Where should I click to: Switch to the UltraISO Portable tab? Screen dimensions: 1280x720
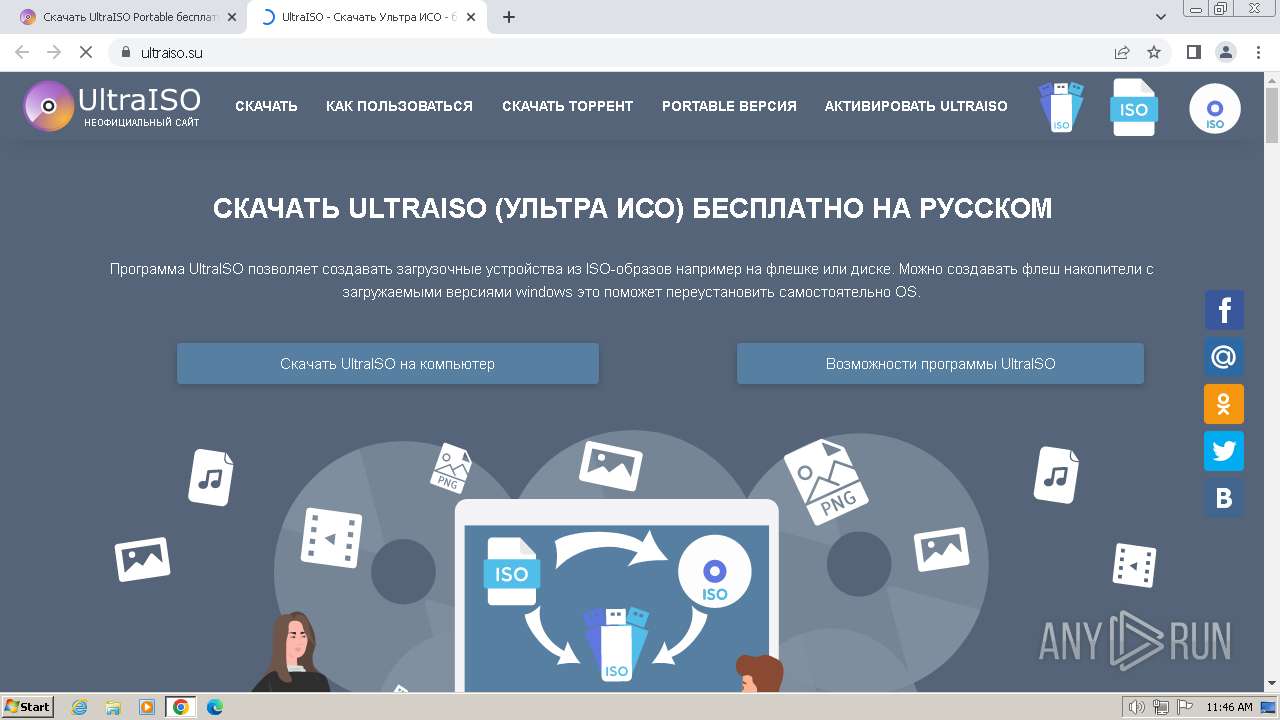tap(129, 17)
